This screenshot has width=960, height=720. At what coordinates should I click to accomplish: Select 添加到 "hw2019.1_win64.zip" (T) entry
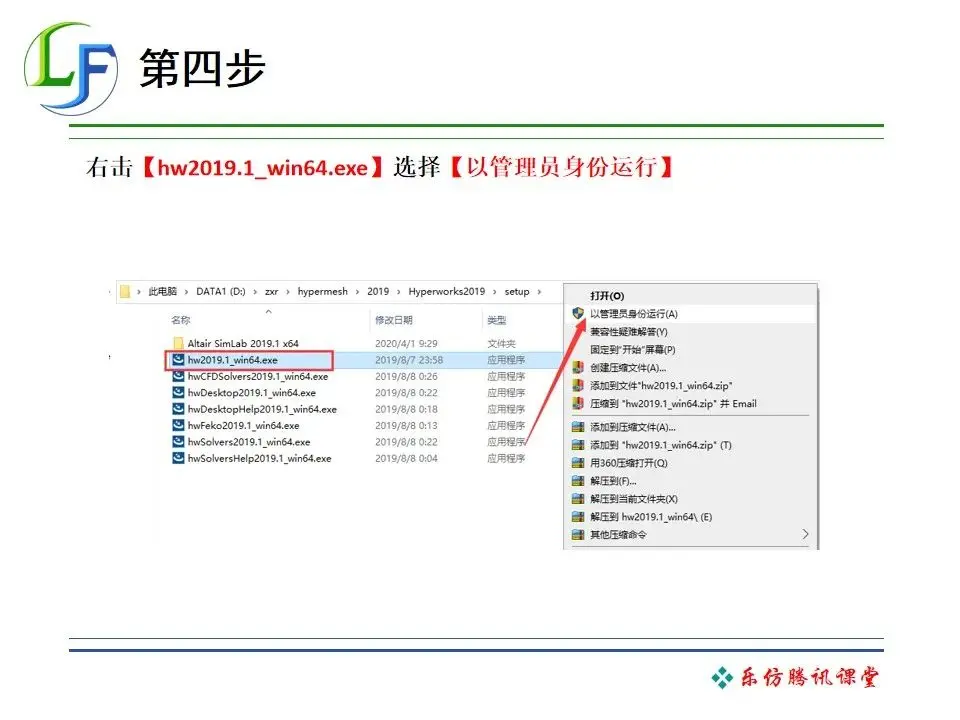[661, 445]
